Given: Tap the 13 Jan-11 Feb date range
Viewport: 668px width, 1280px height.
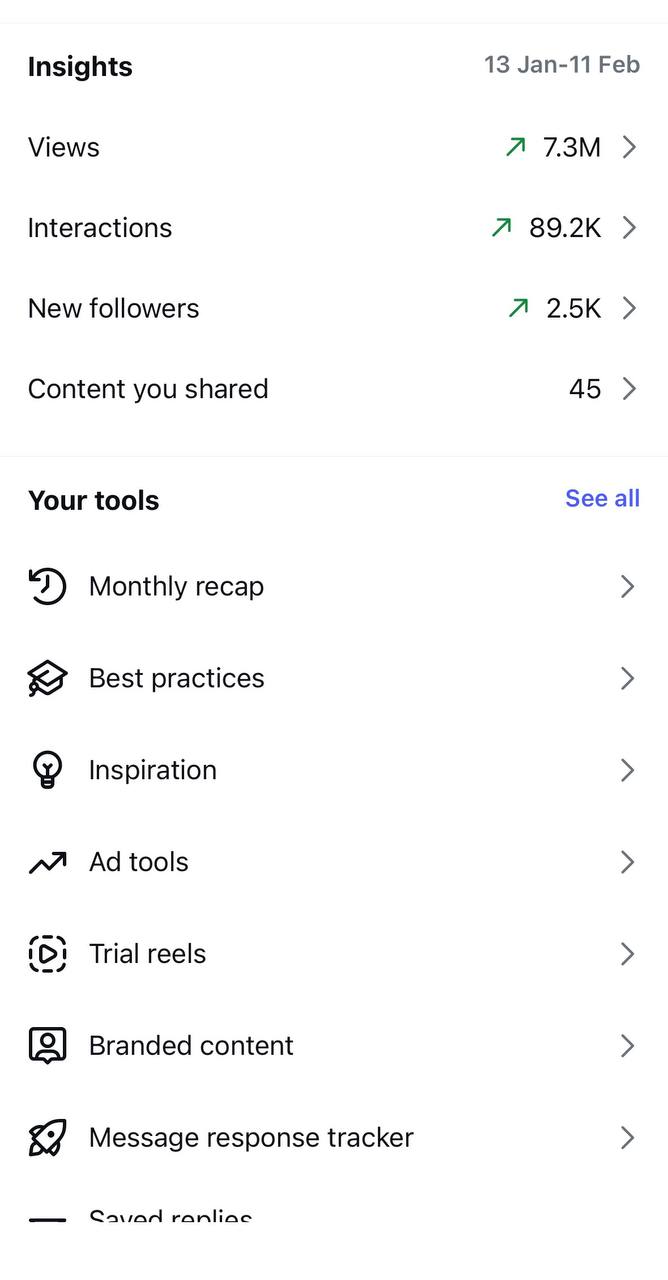Looking at the screenshot, I should [x=562, y=65].
